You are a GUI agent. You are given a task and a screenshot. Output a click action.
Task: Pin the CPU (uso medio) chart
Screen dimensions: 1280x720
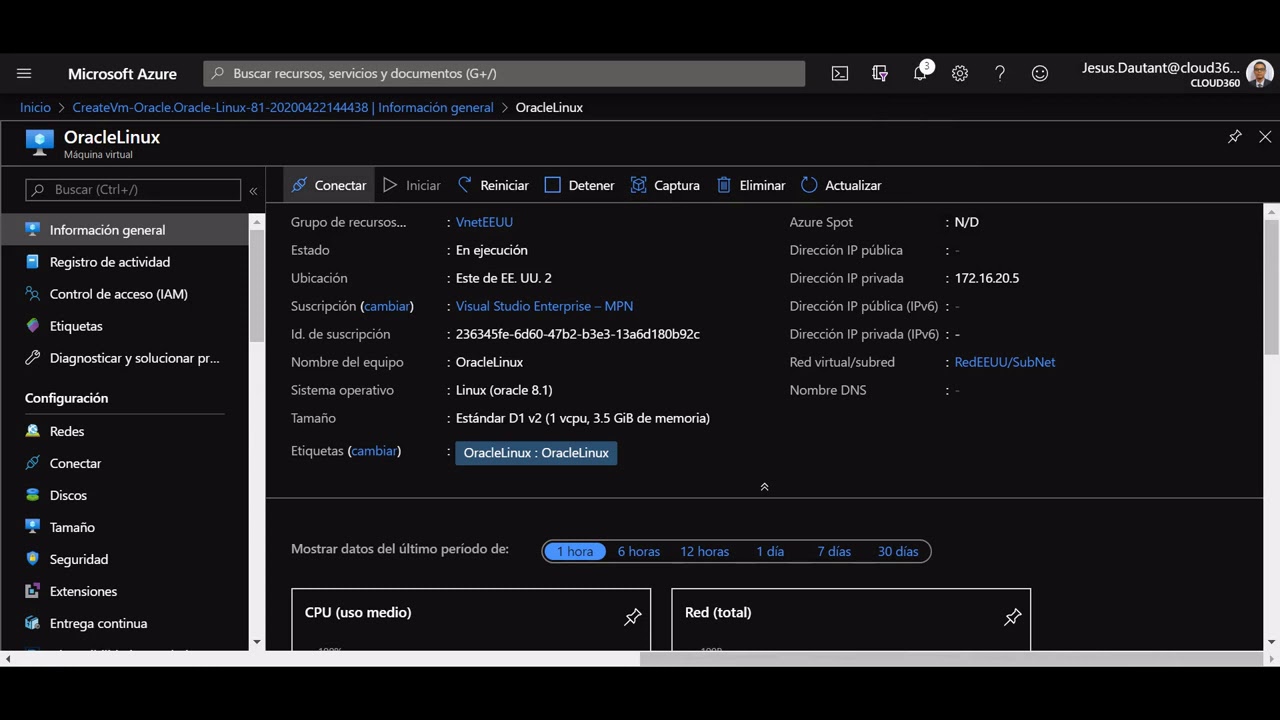(632, 618)
